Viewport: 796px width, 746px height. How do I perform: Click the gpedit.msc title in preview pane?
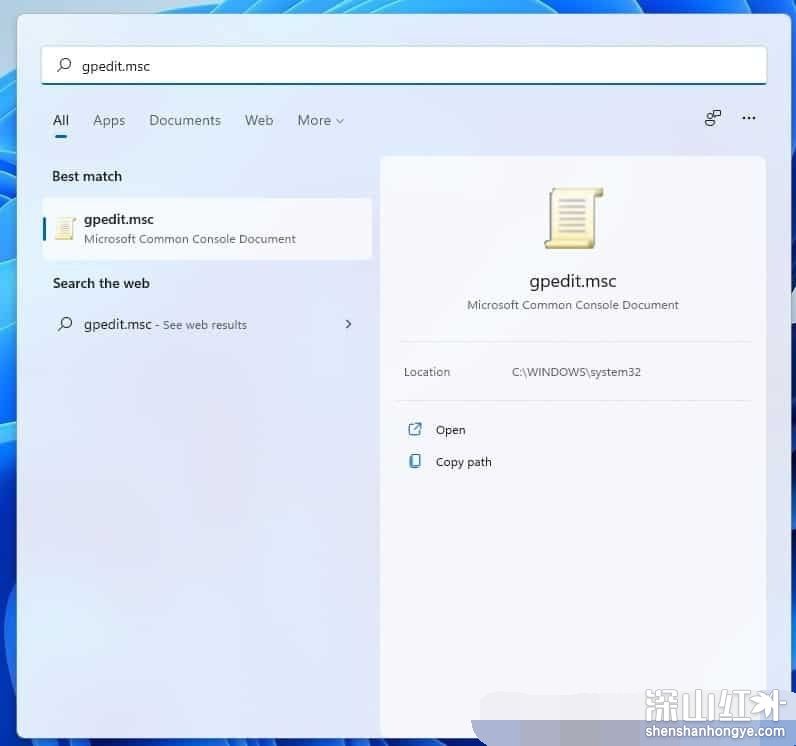click(x=573, y=281)
